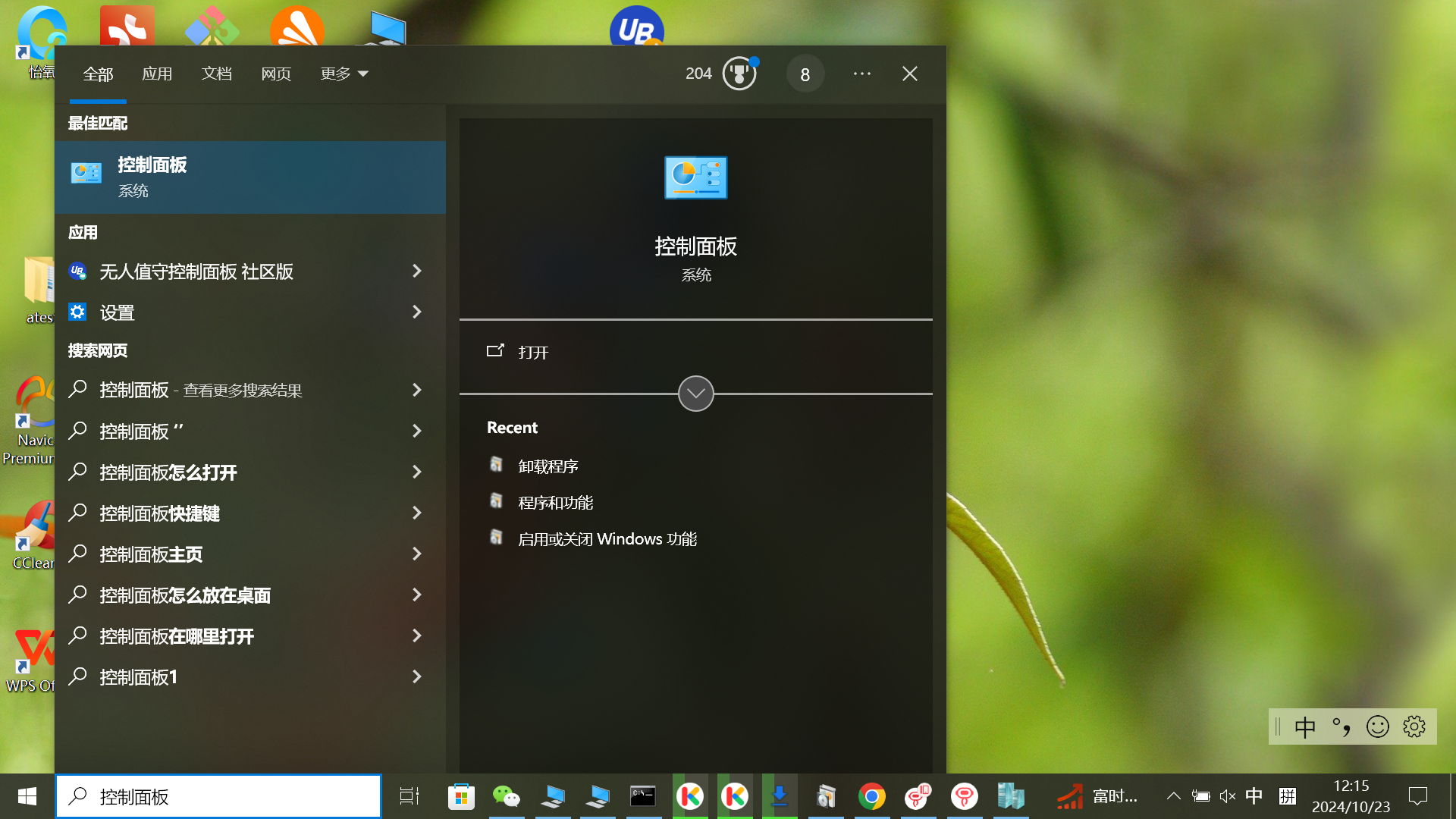Image resolution: width=1456 pixels, height=819 pixels.
Task: Open the command prompt taskbar icon
Action: 643,796
